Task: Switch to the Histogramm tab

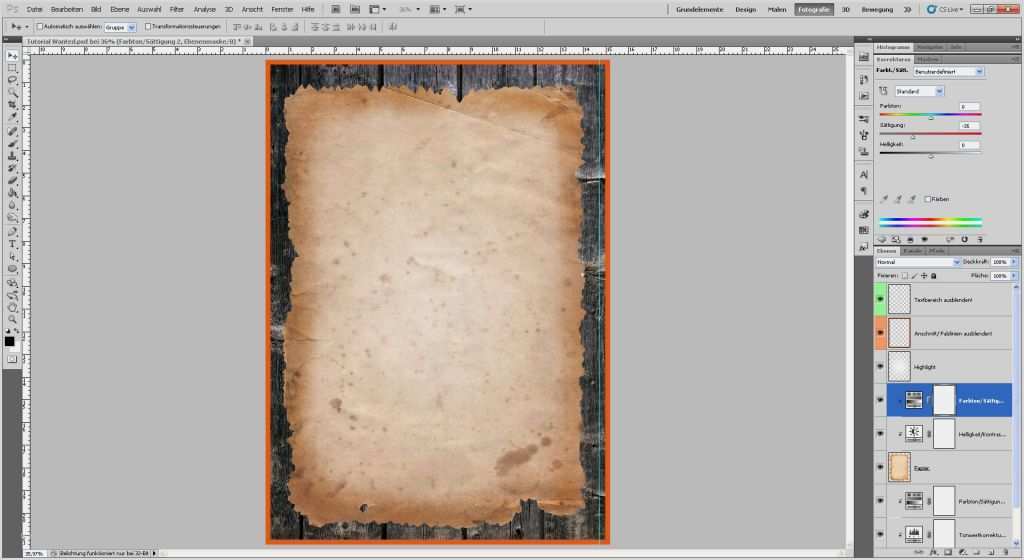Action: coord(893,47)
